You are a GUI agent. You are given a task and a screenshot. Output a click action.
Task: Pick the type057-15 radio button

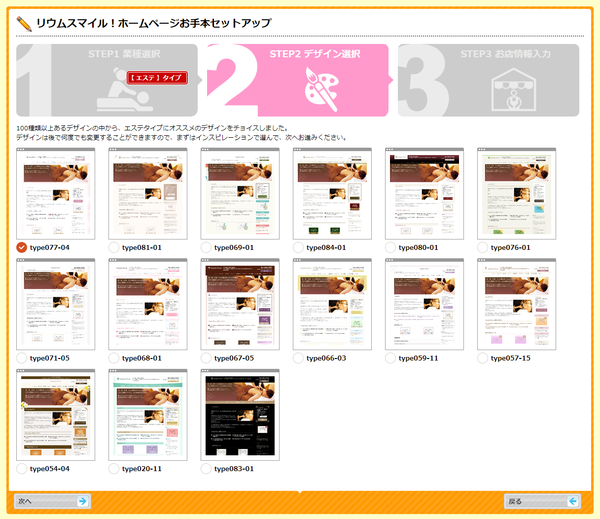[483, 357]
